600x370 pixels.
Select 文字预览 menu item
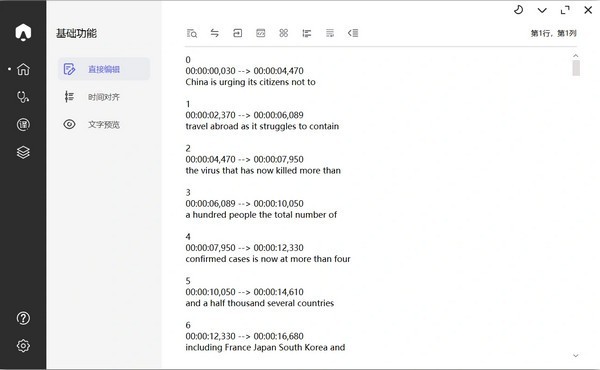[x=104, y=124]
